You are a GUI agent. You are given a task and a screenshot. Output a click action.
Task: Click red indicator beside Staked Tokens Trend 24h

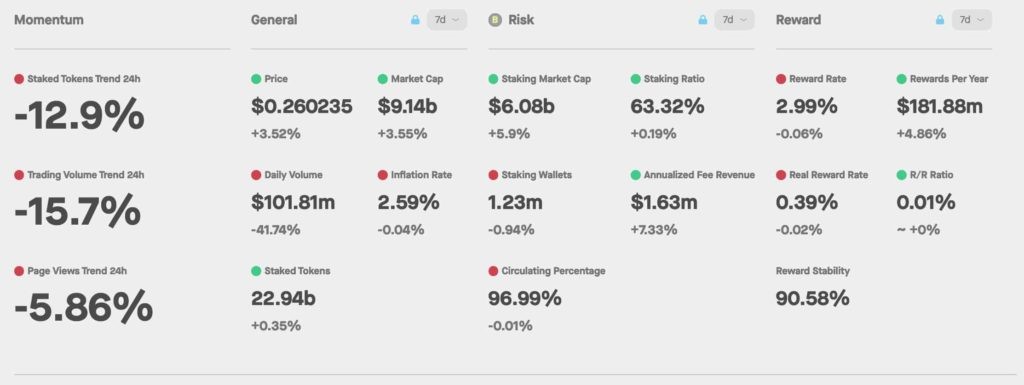click(x=19, y=79)
